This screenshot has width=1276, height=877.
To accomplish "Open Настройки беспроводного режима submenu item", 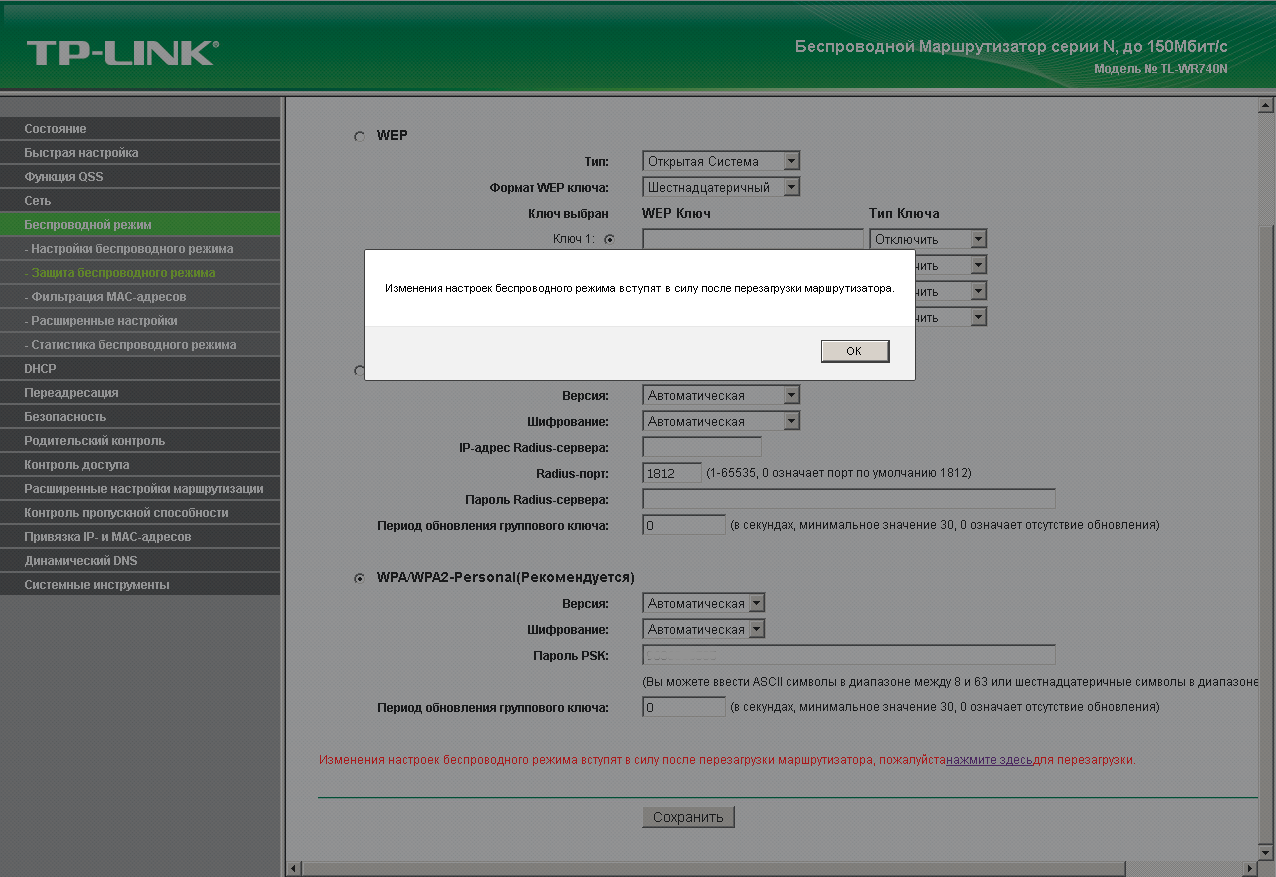I will [140, 249].
